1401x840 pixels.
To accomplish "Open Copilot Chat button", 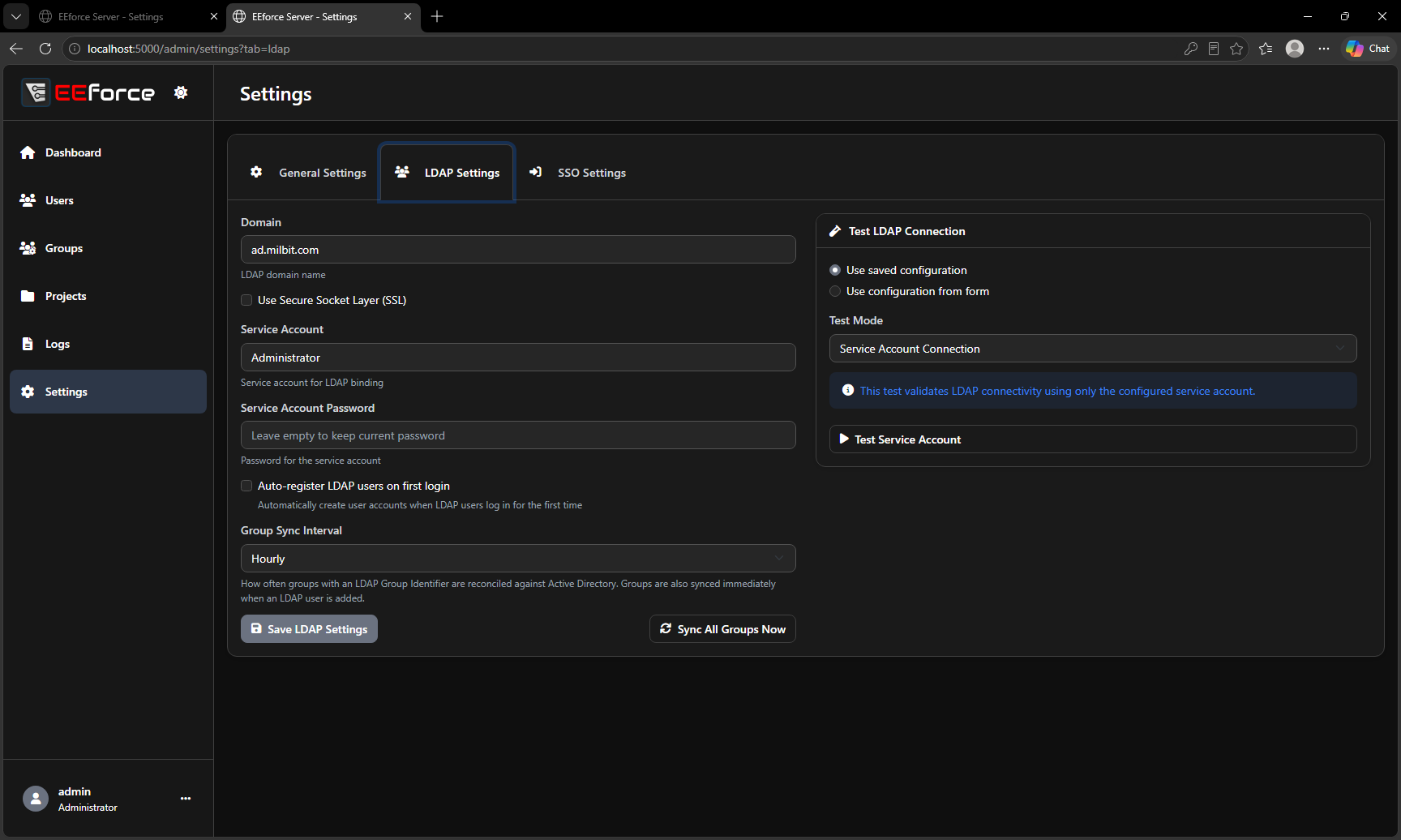I will [x=1368, y=49].
